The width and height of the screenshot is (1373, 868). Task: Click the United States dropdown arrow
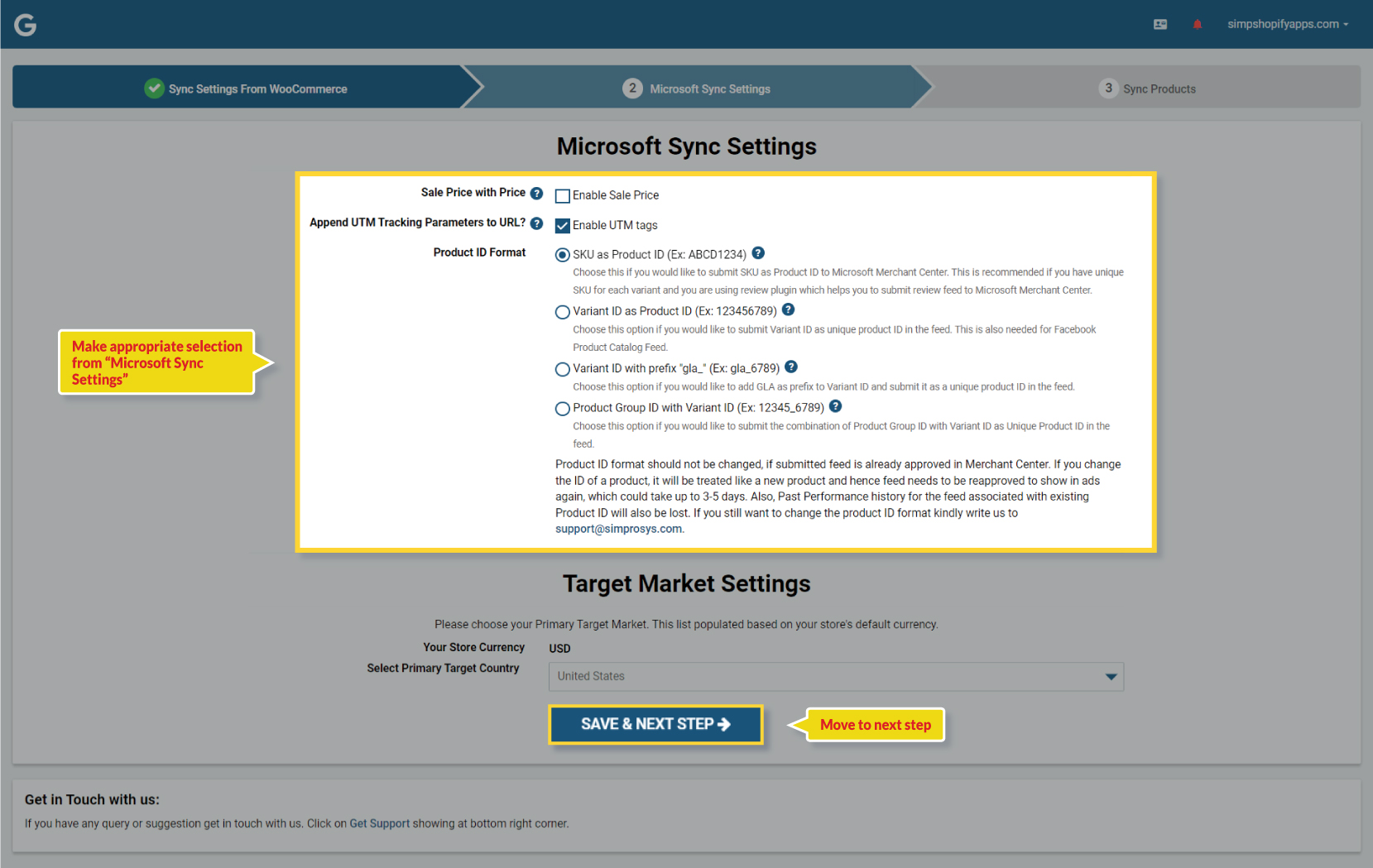(x=1111, y=677)
